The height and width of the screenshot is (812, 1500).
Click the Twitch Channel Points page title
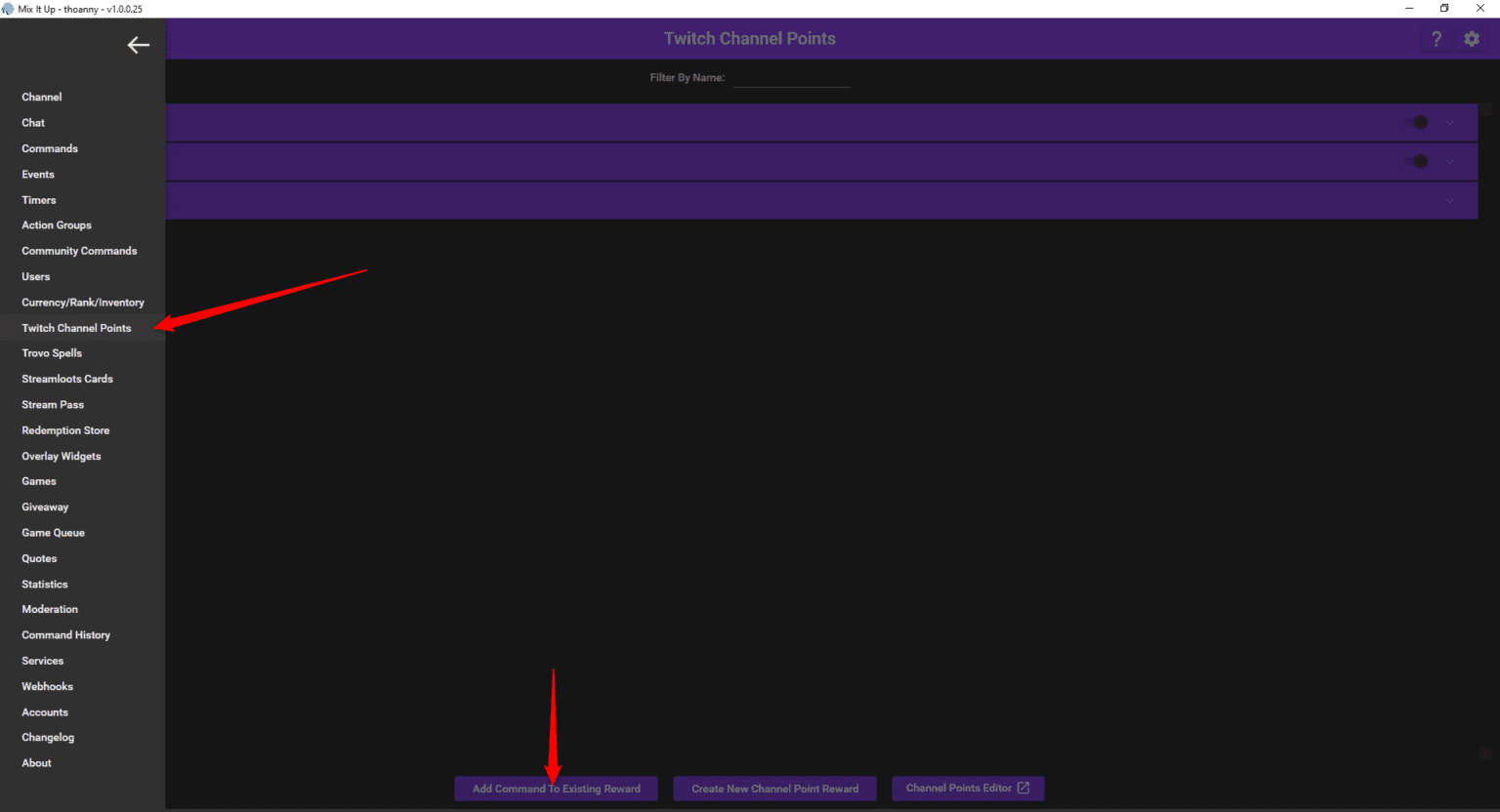[750, 39]
